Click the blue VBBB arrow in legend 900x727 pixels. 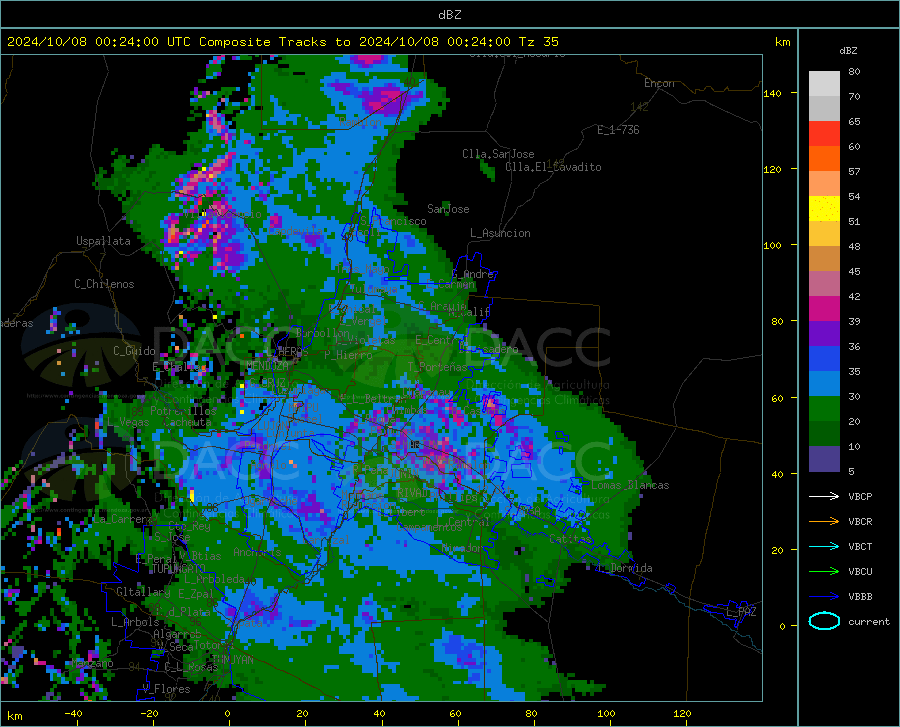click(x=824, y=597)
